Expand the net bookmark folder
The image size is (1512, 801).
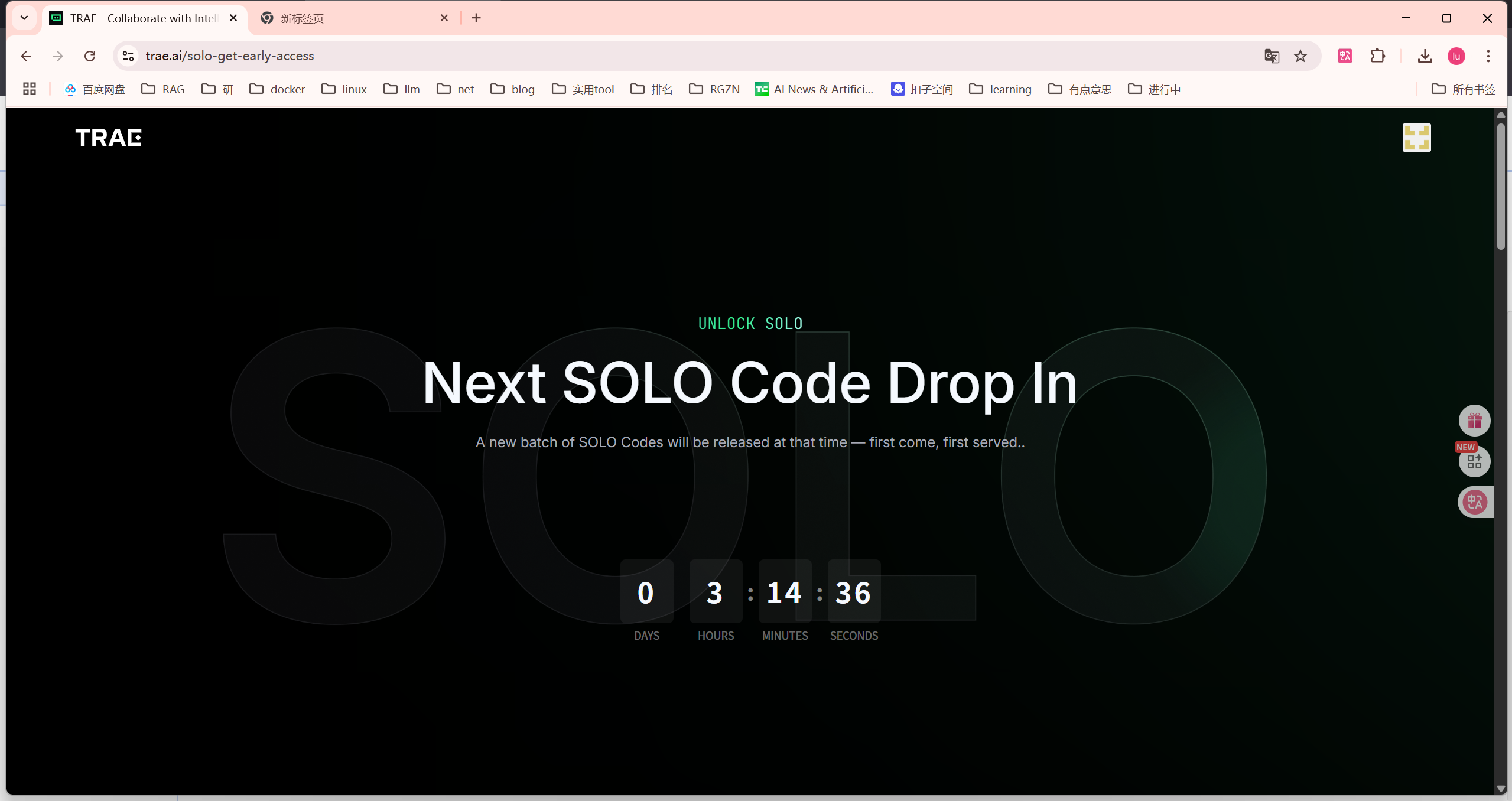point(455,89)
